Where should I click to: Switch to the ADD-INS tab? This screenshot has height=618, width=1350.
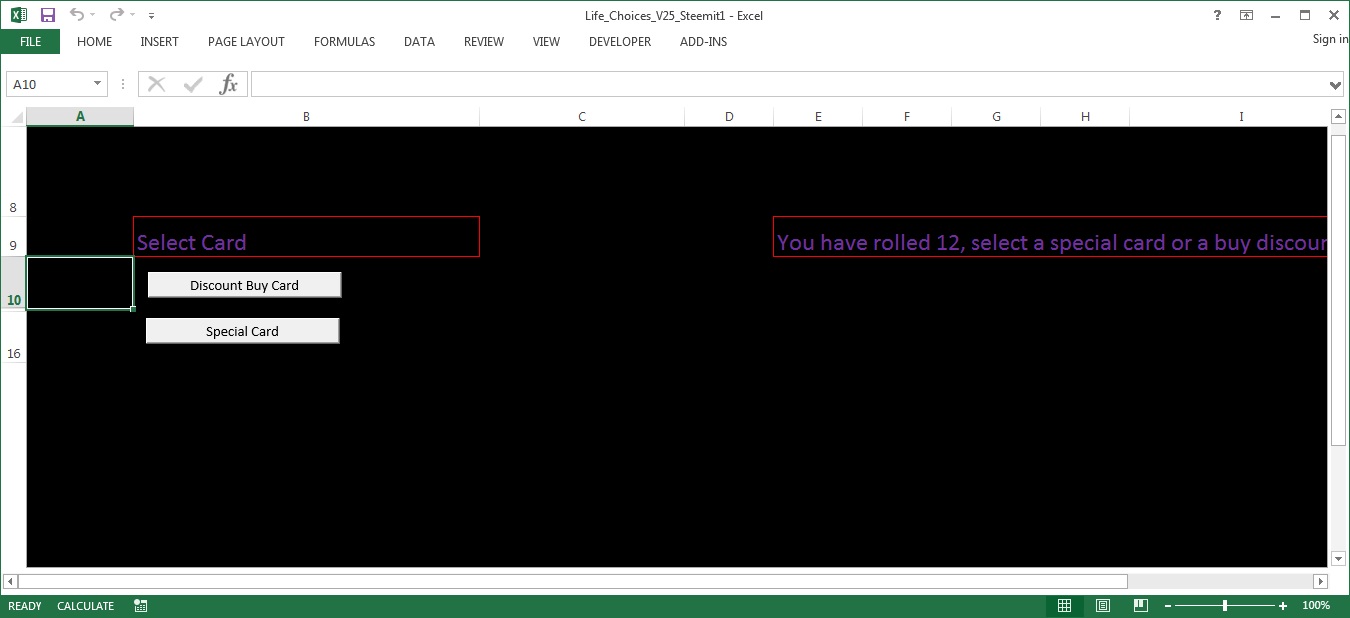pyautogui.click(x=703, y=42)
